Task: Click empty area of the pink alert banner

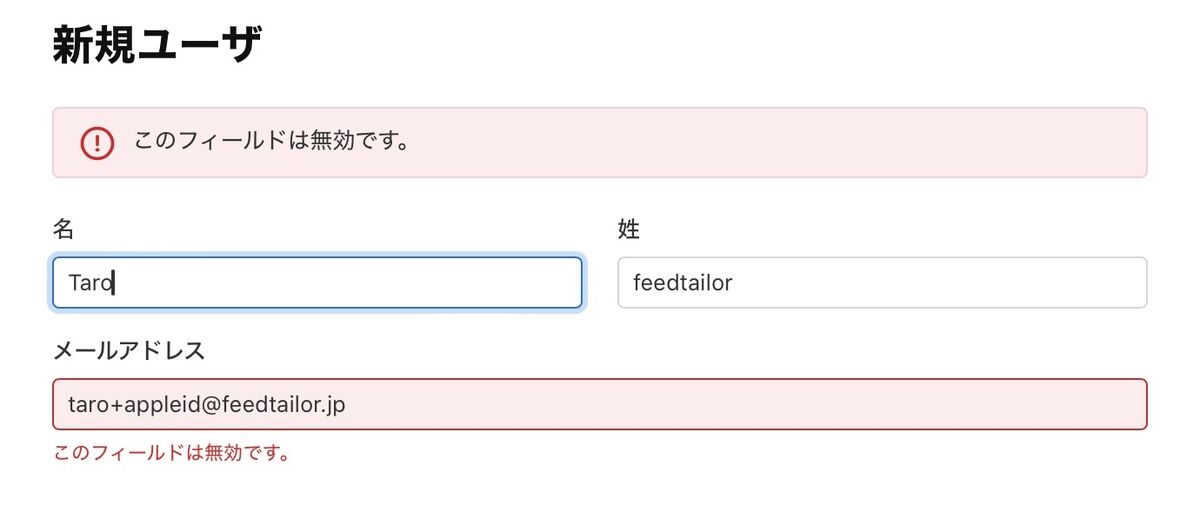Action: pos(780,143)
